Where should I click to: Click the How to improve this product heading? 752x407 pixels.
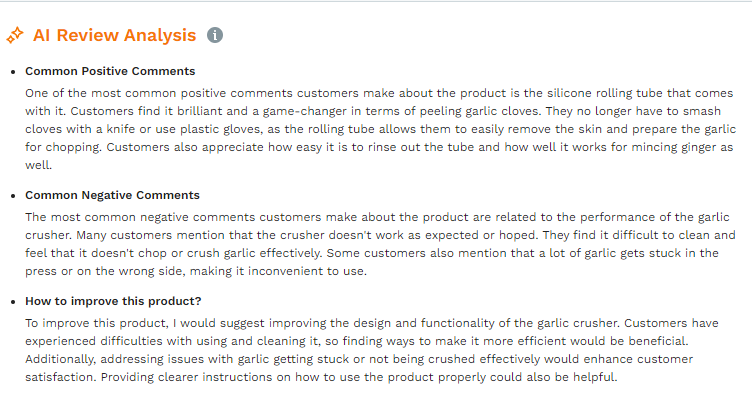coord(113,301)
